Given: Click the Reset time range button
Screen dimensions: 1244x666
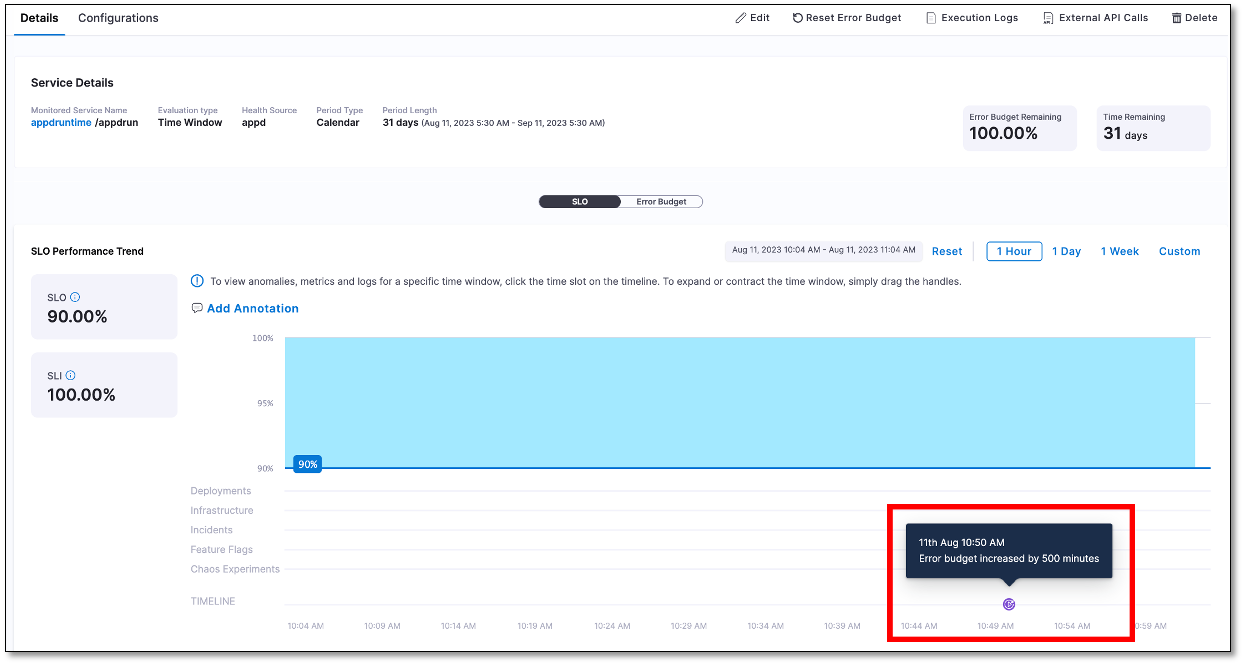Looking at the screenshot, I should click(947, 252).
